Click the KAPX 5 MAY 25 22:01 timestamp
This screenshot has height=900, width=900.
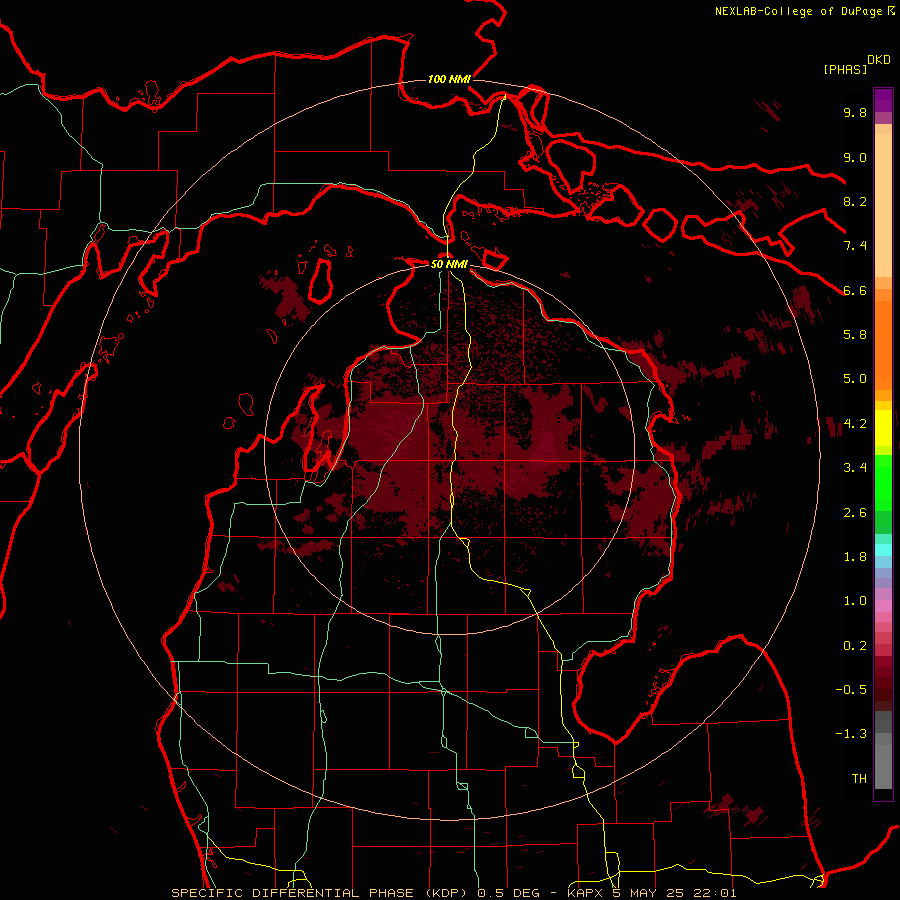coord(653,893)
